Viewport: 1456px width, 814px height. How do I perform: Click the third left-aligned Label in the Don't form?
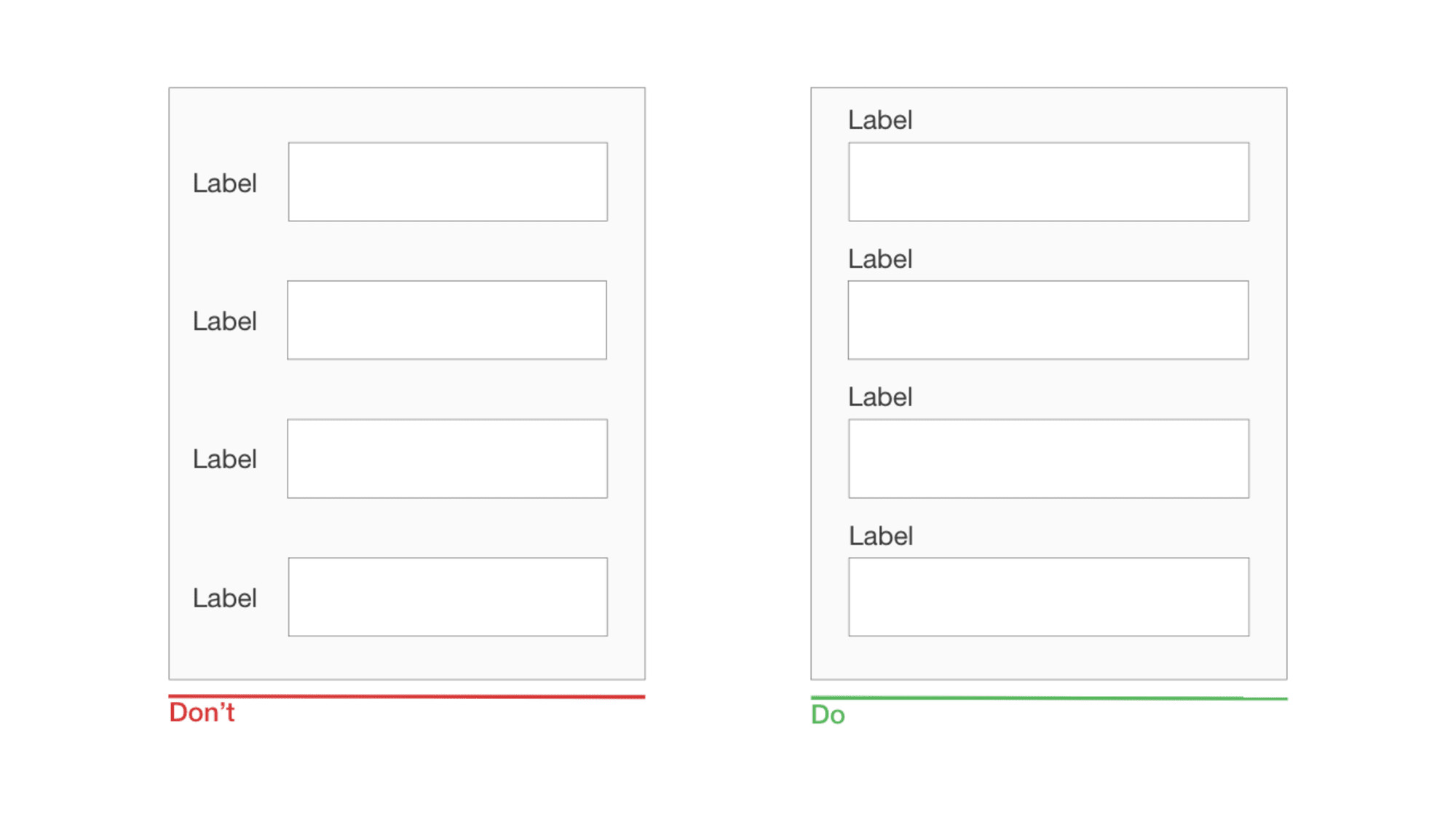click(x=225, y=459)
